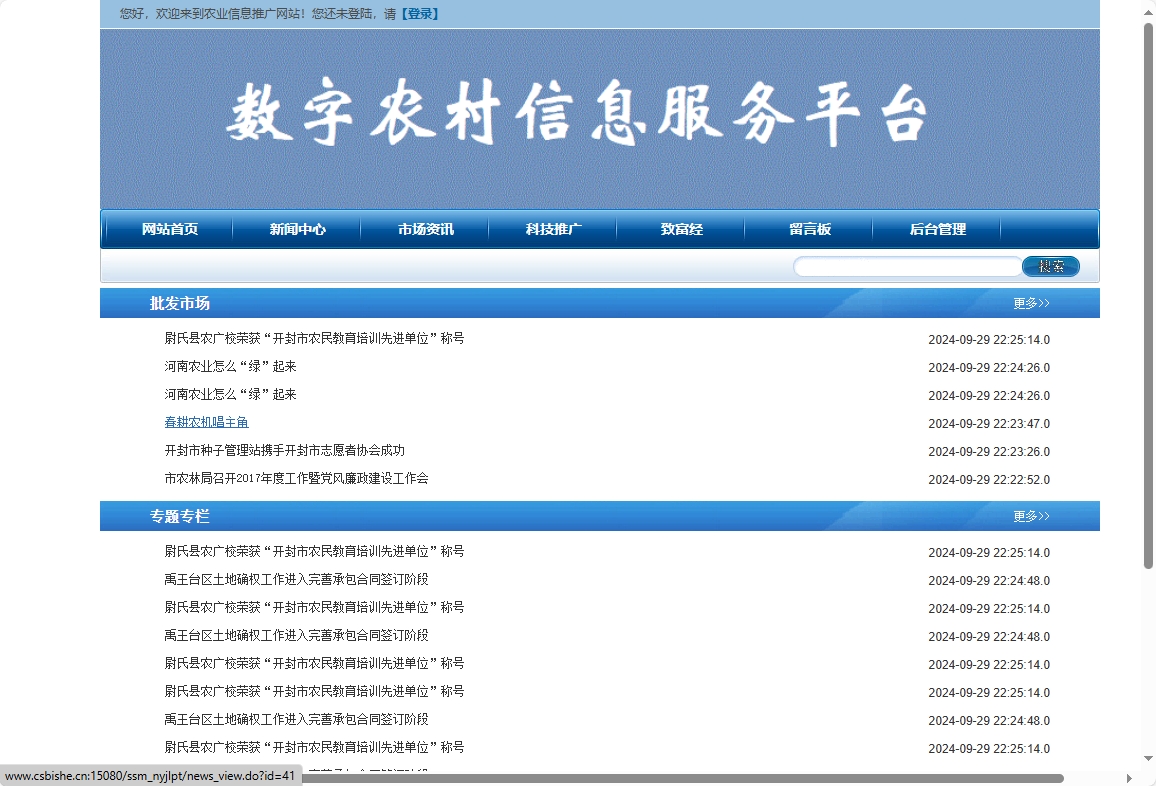Open the 更多>> link for 专题专栏
Image resolution: width=1156 pixels, height=786 pixels.
(1032, 516)
